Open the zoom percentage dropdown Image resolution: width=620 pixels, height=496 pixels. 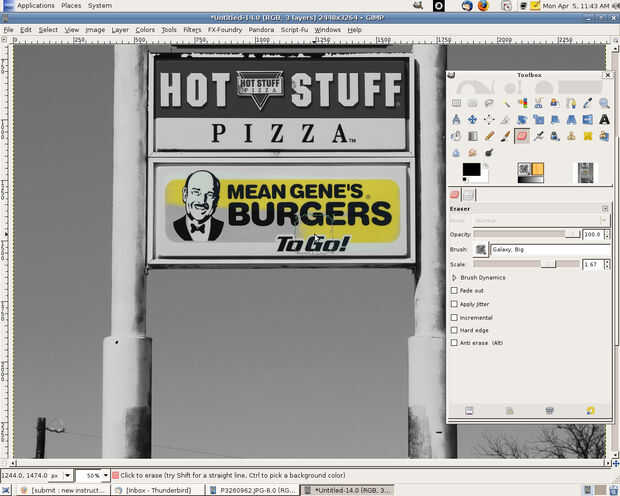(104, 475)
